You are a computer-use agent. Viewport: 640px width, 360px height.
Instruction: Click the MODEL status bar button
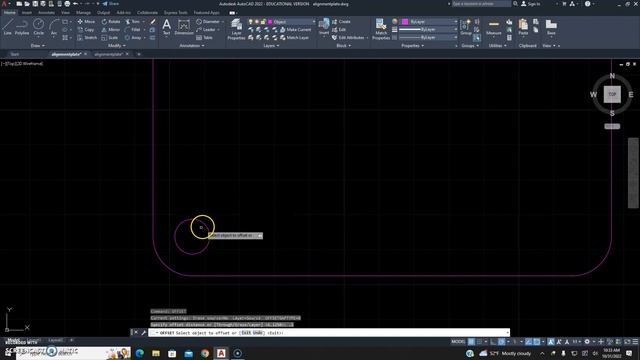pyautogui.click(x=458, y=342)
